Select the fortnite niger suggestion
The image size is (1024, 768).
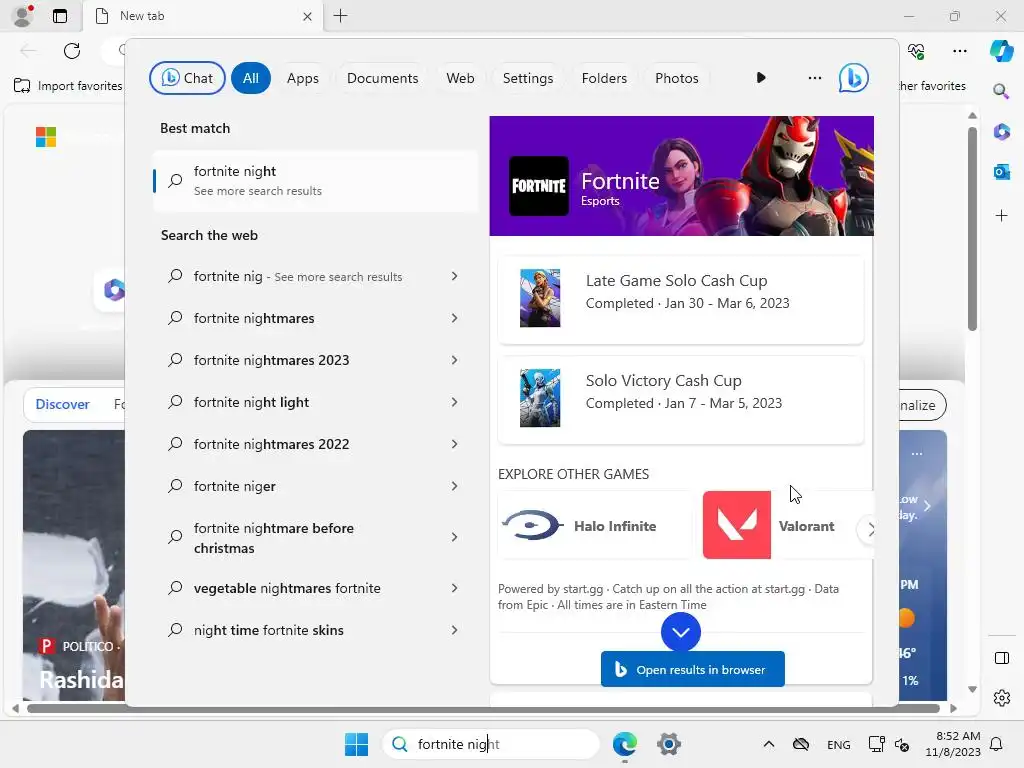point(234,486)
